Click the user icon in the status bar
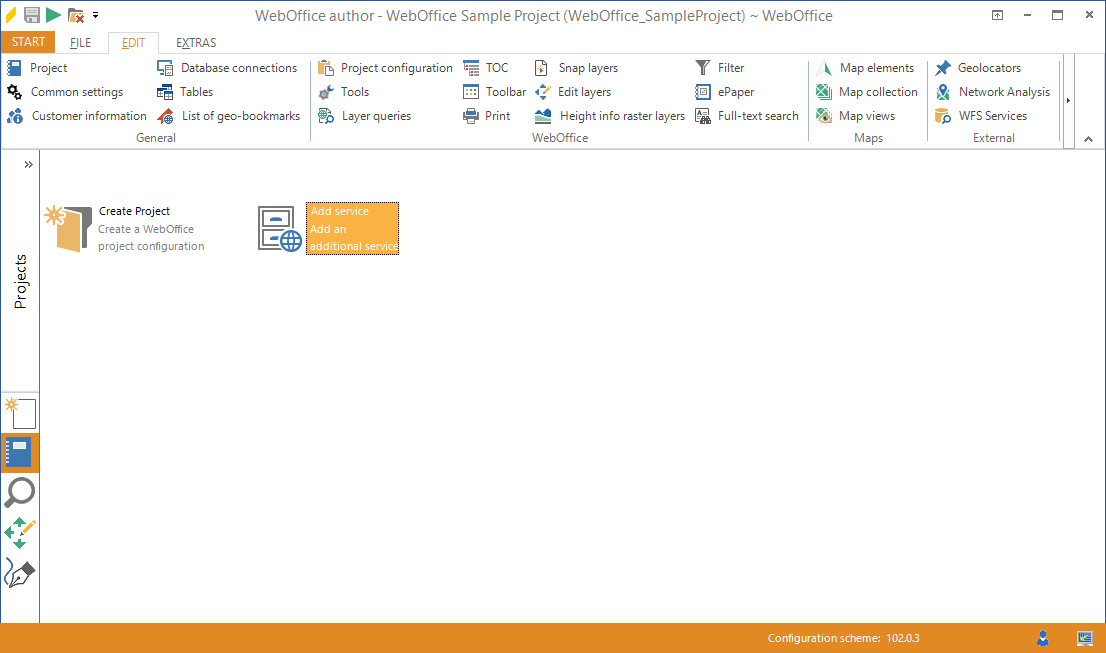Viewport: 1106px width, 653px height. coord(1043,638)
